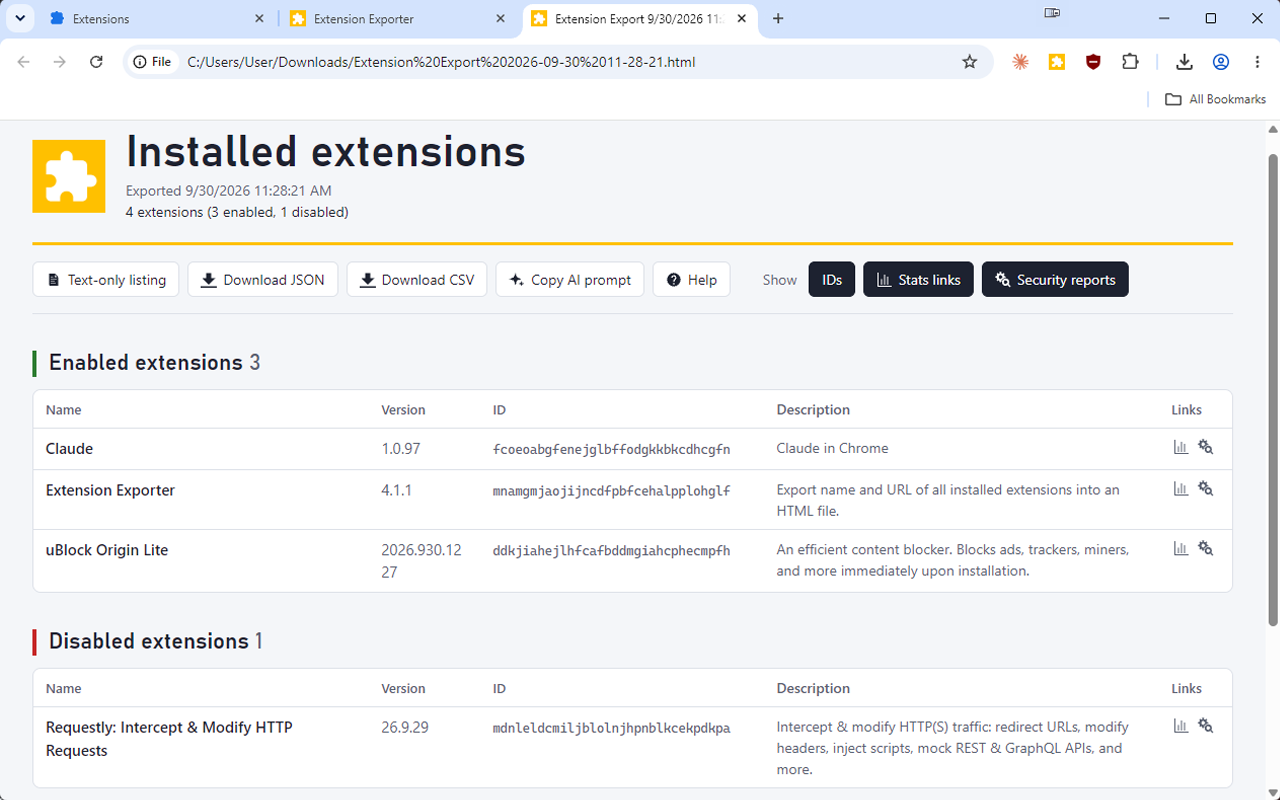This screenshot has width=1280, height=800.
Task: Click the uBlock Origin Lite shield icon
Action: pyautogui.click(x=1093, y=62)
